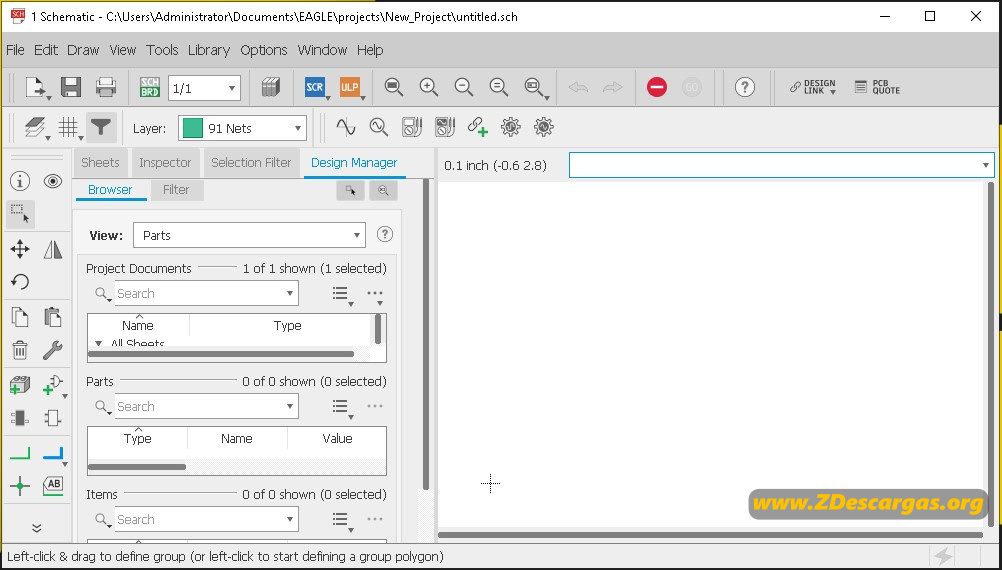Switch to the Inspector tab
1002x570 pixels.
click(165, 162)
